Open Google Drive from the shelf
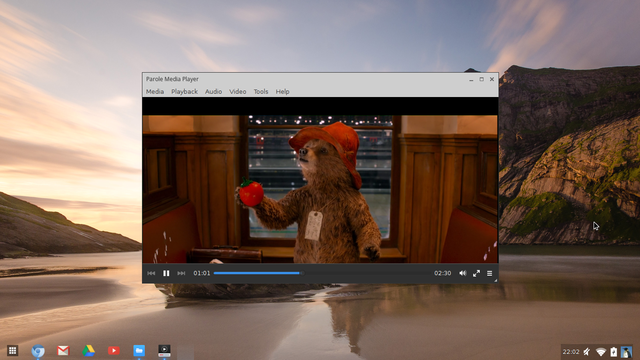The image size is (640, 360). point(89,351)
